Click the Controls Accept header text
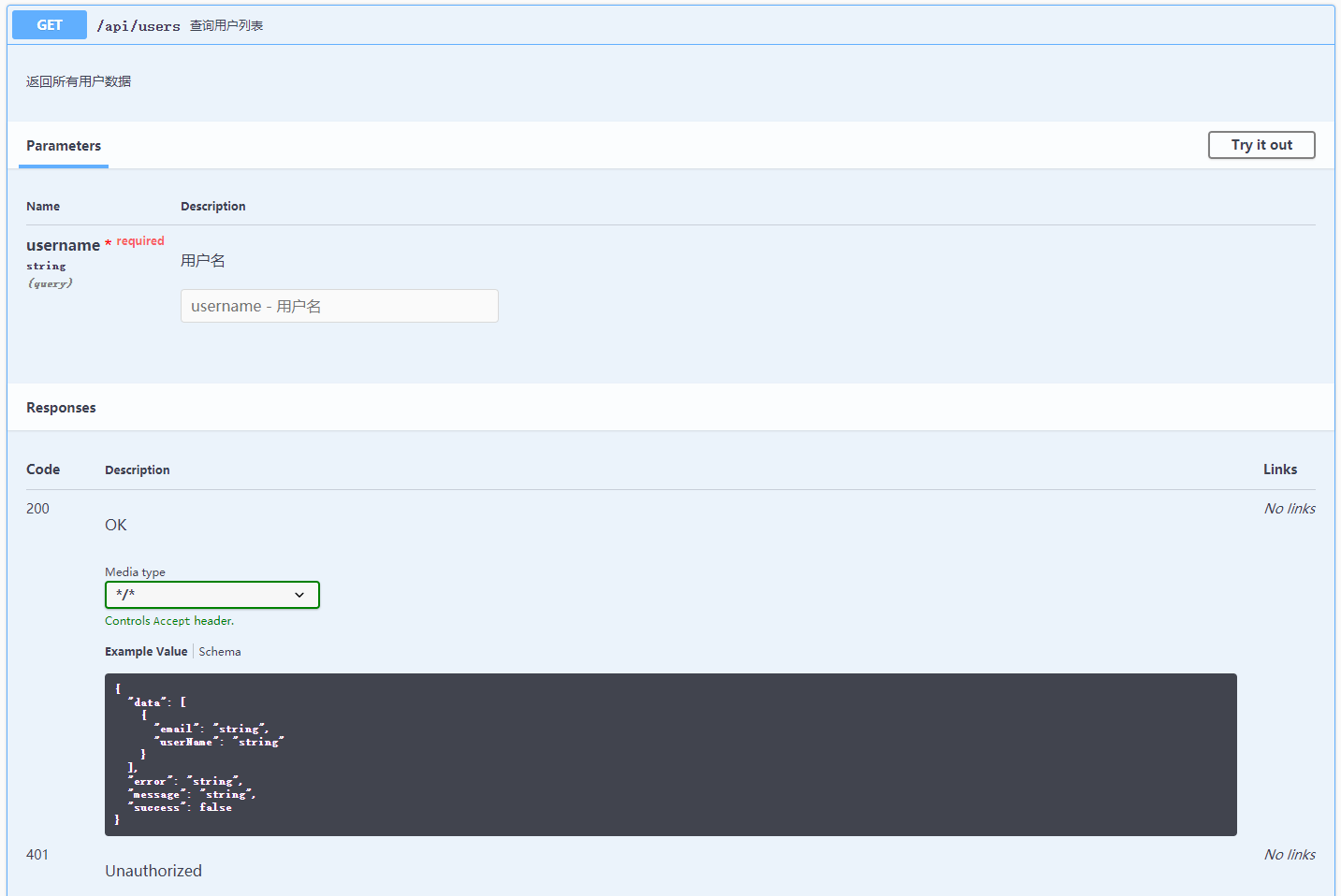Image resolution: width=1341 pixels, height=896 pixels. point(169,620)
